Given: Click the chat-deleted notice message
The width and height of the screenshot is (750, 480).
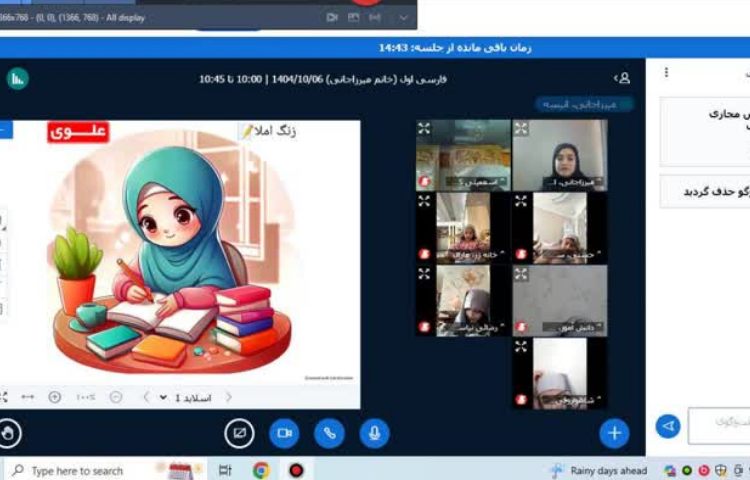Looking at the screenshot, I should (x=705, y=192).
